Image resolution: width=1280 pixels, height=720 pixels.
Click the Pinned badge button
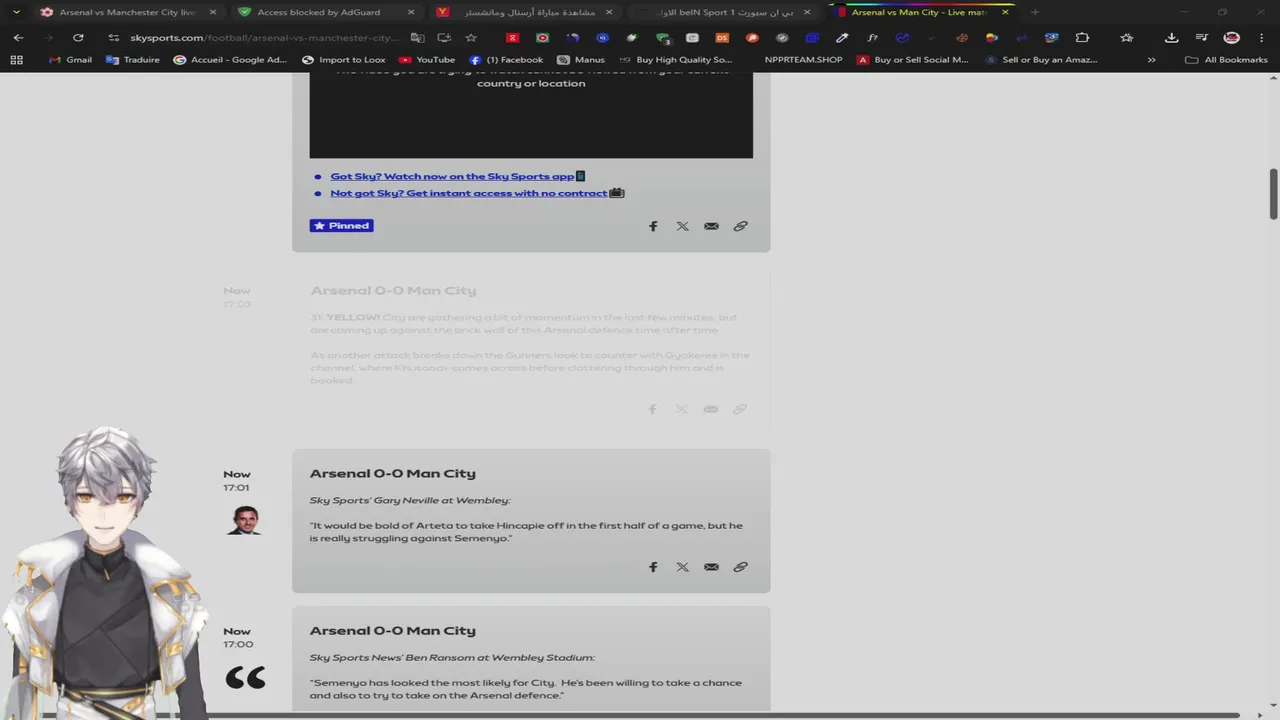coord(341,226)
